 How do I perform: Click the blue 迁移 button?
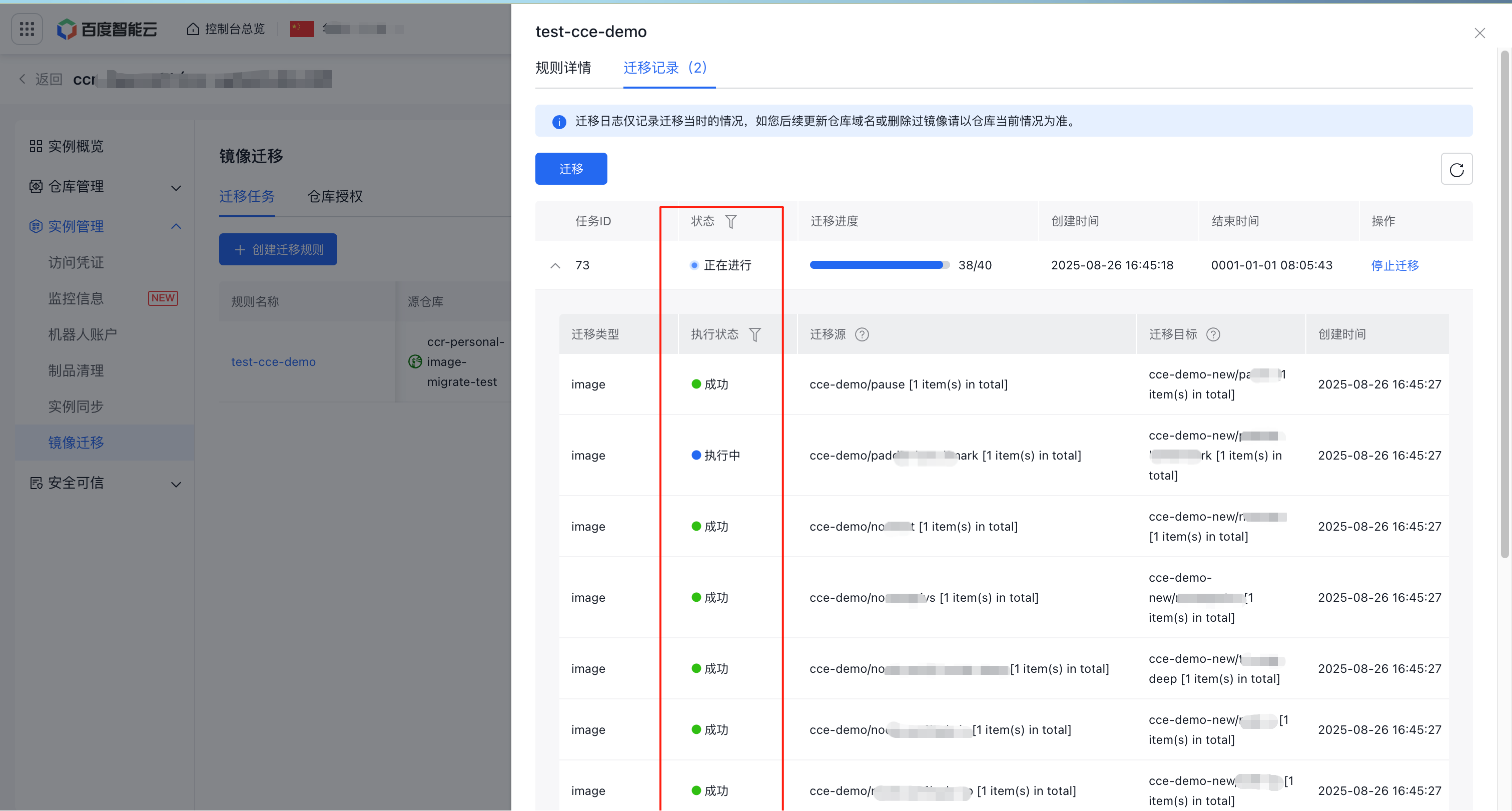(570, 169)
